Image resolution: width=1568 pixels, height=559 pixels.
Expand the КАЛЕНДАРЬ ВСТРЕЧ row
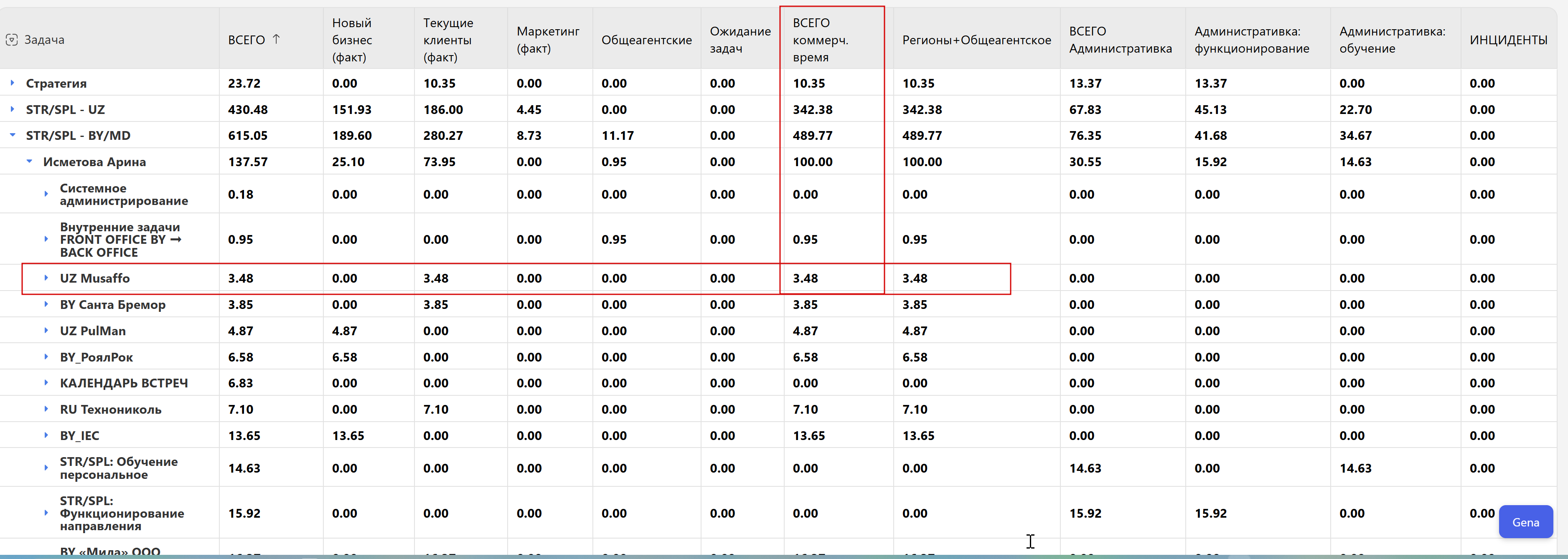(x=46, y=382)
